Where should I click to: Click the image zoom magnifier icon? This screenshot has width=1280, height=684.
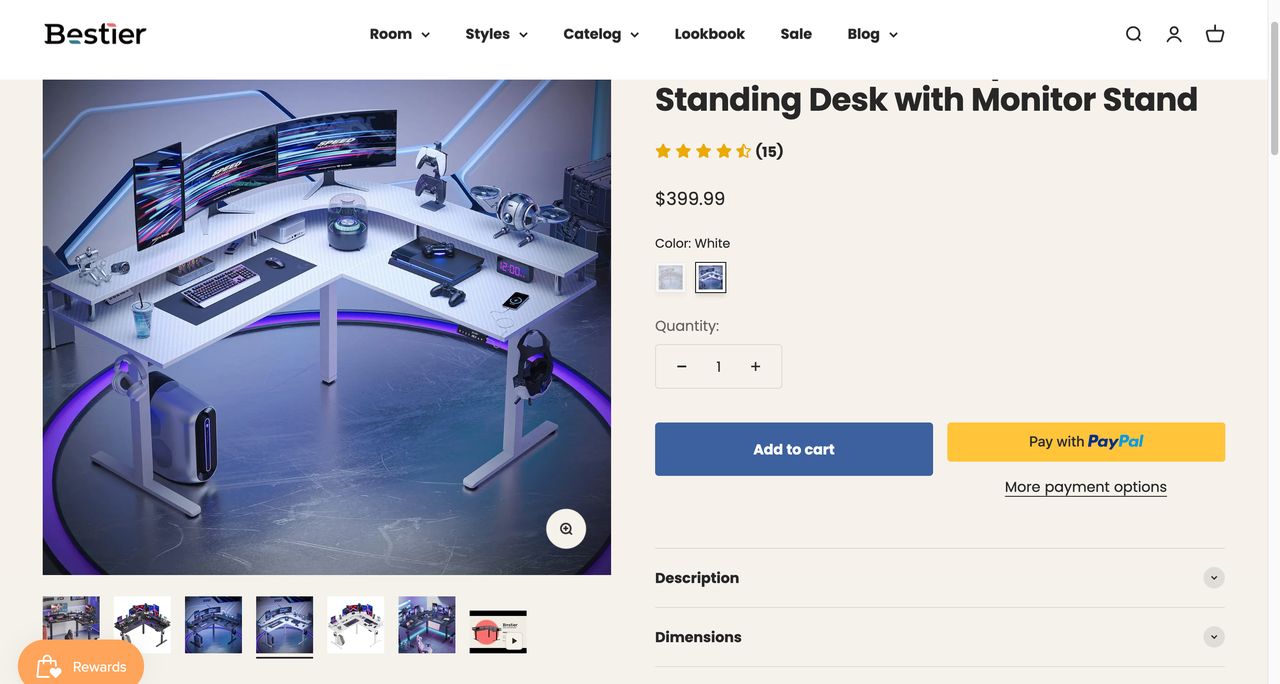pos(566,529)
